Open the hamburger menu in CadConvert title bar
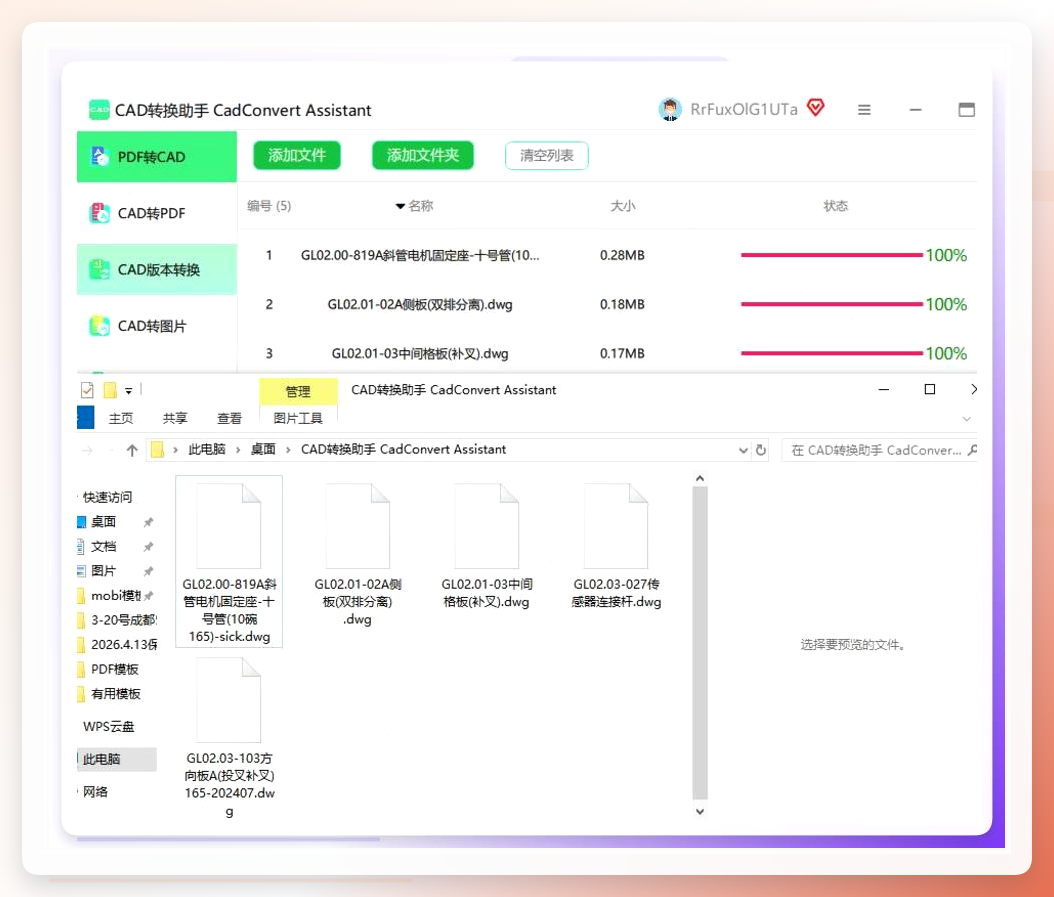The width and height of the screenshot is (1054, 897). tap(864, 110)
